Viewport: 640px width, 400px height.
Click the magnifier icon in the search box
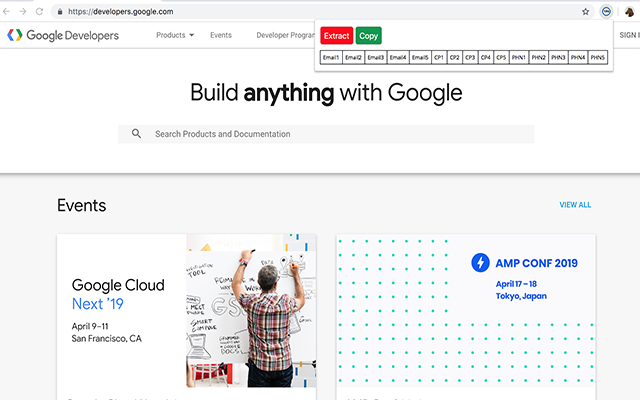coord(136,133)
